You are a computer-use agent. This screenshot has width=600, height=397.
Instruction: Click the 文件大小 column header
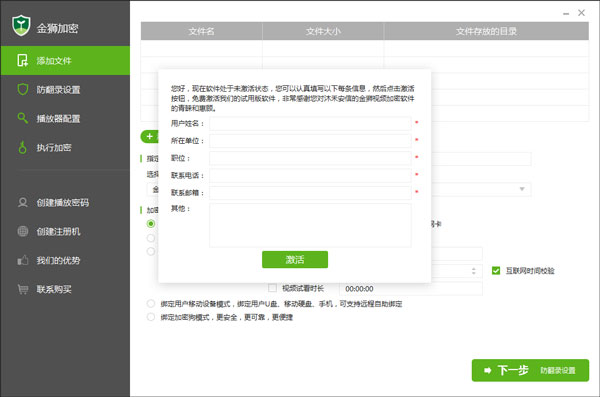point(323,31)
